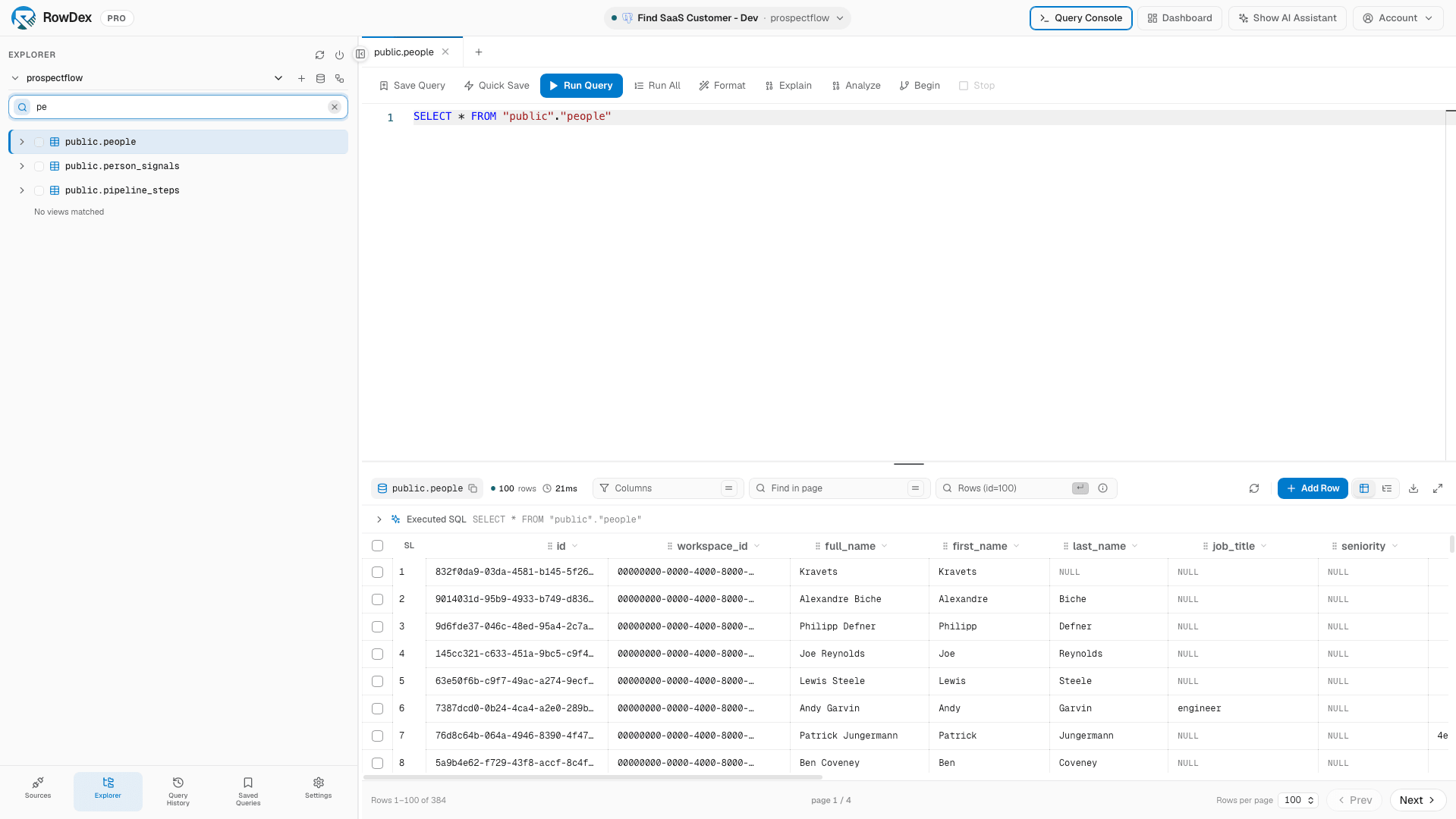This screenshot has height=819, width=1456.
Task: Click the AI sparkle icon beside Executed SQL
Action: pyautogui.click(x=395, y=519)
